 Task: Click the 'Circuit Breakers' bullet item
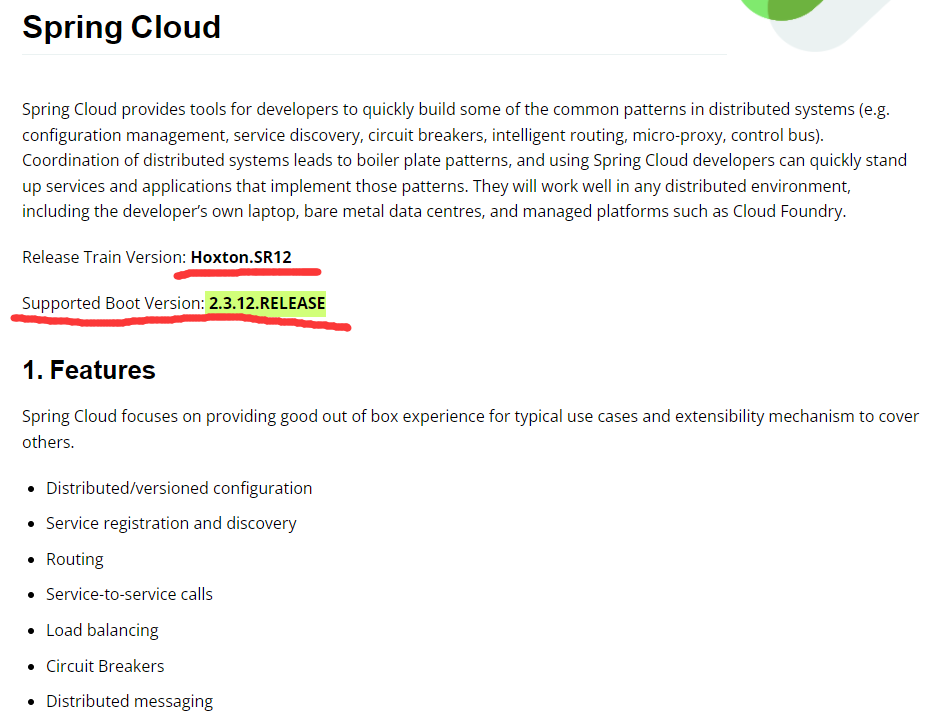[105, 666]
